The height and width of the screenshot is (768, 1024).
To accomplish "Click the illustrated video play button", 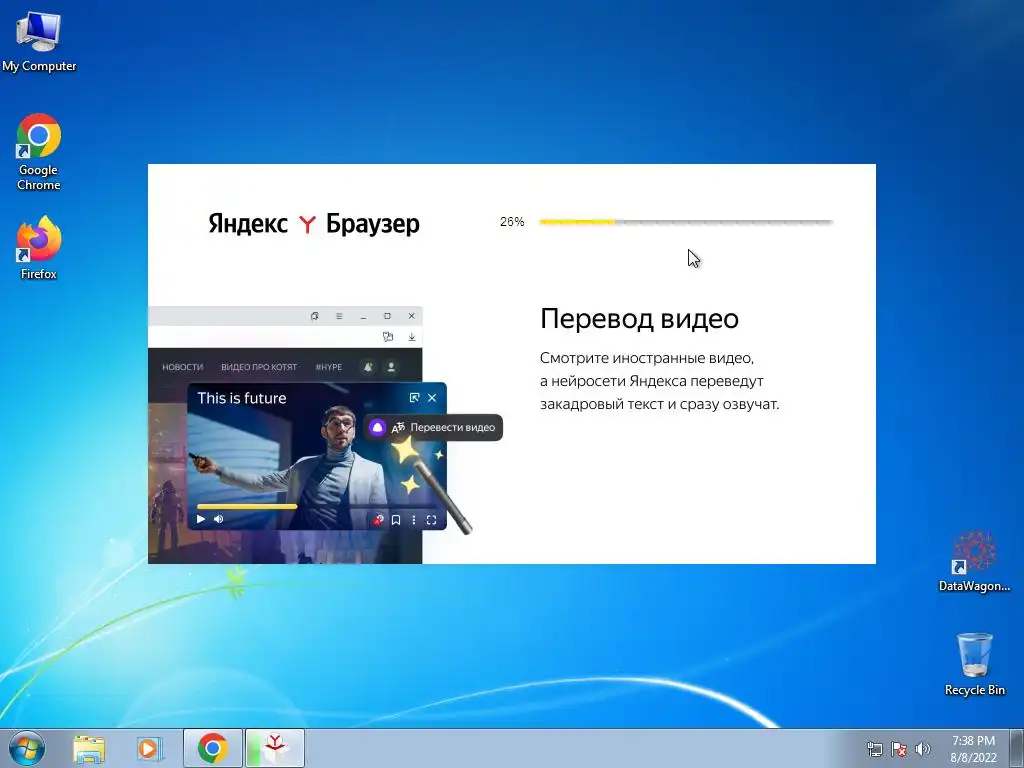I will pos(201,519).
